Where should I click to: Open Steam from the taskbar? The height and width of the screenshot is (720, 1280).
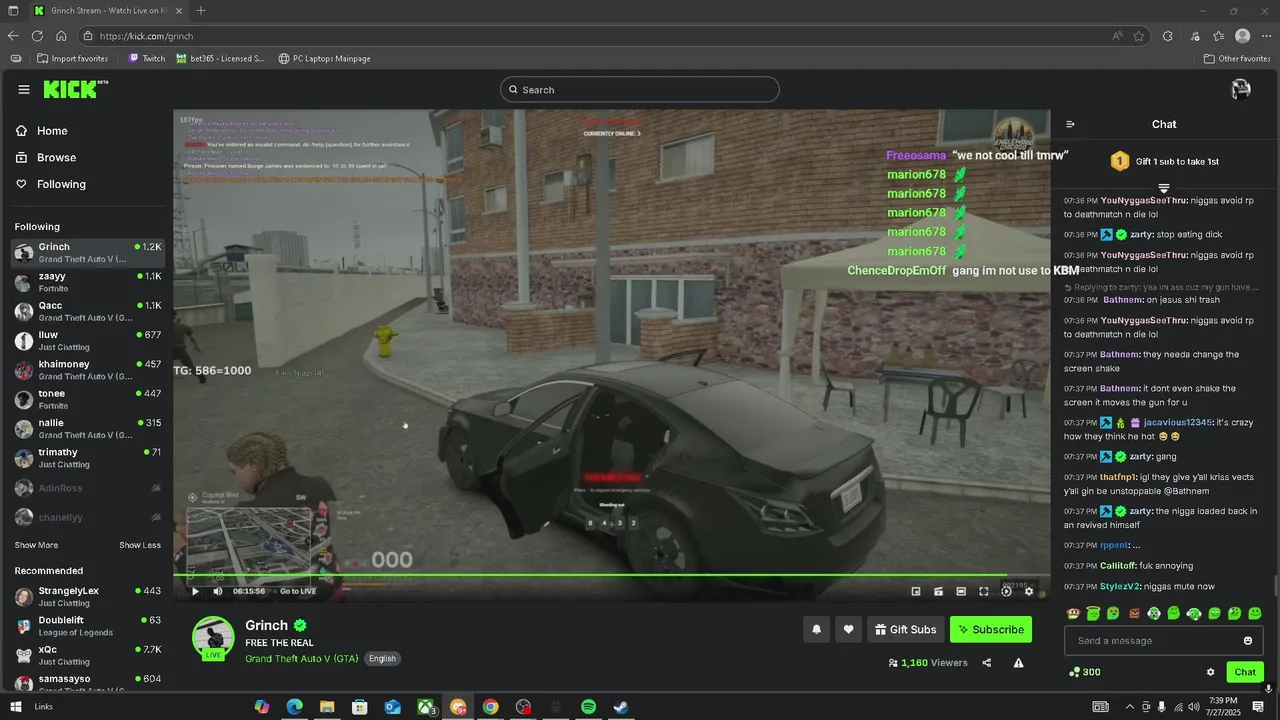click(x=621, y=707)
